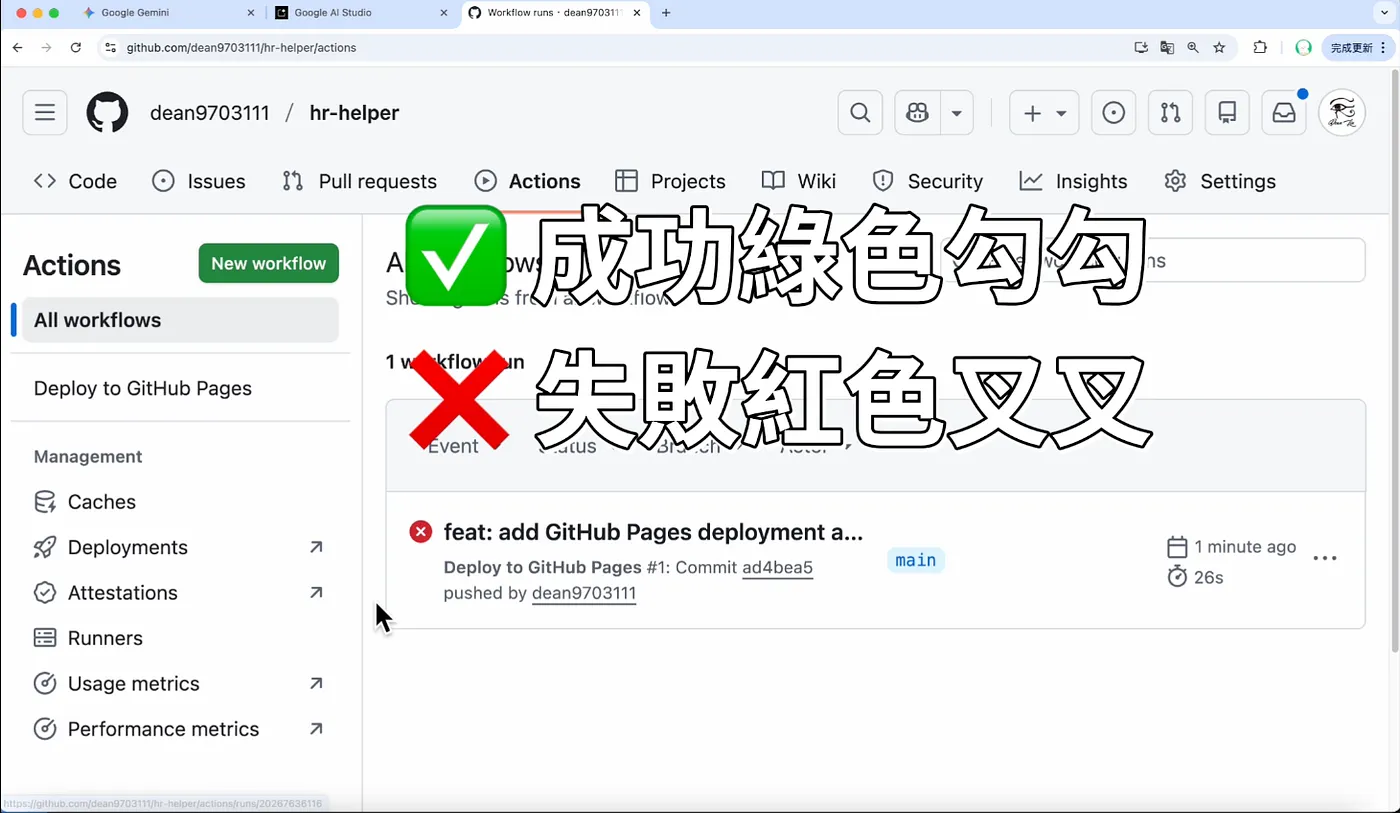Open repositories icon in the header
Image resolution: width=1400 pixels, height=813 pixels.
(1227, 113)
